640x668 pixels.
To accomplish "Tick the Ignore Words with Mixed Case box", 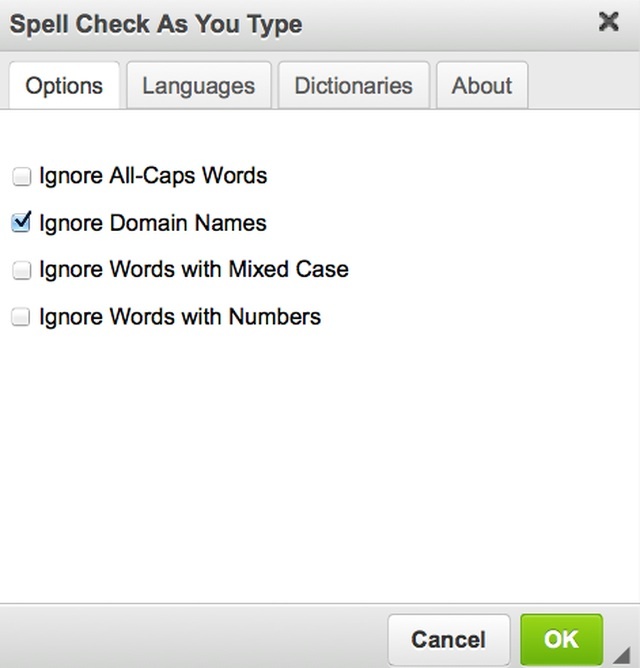I will tap(21, 270).
